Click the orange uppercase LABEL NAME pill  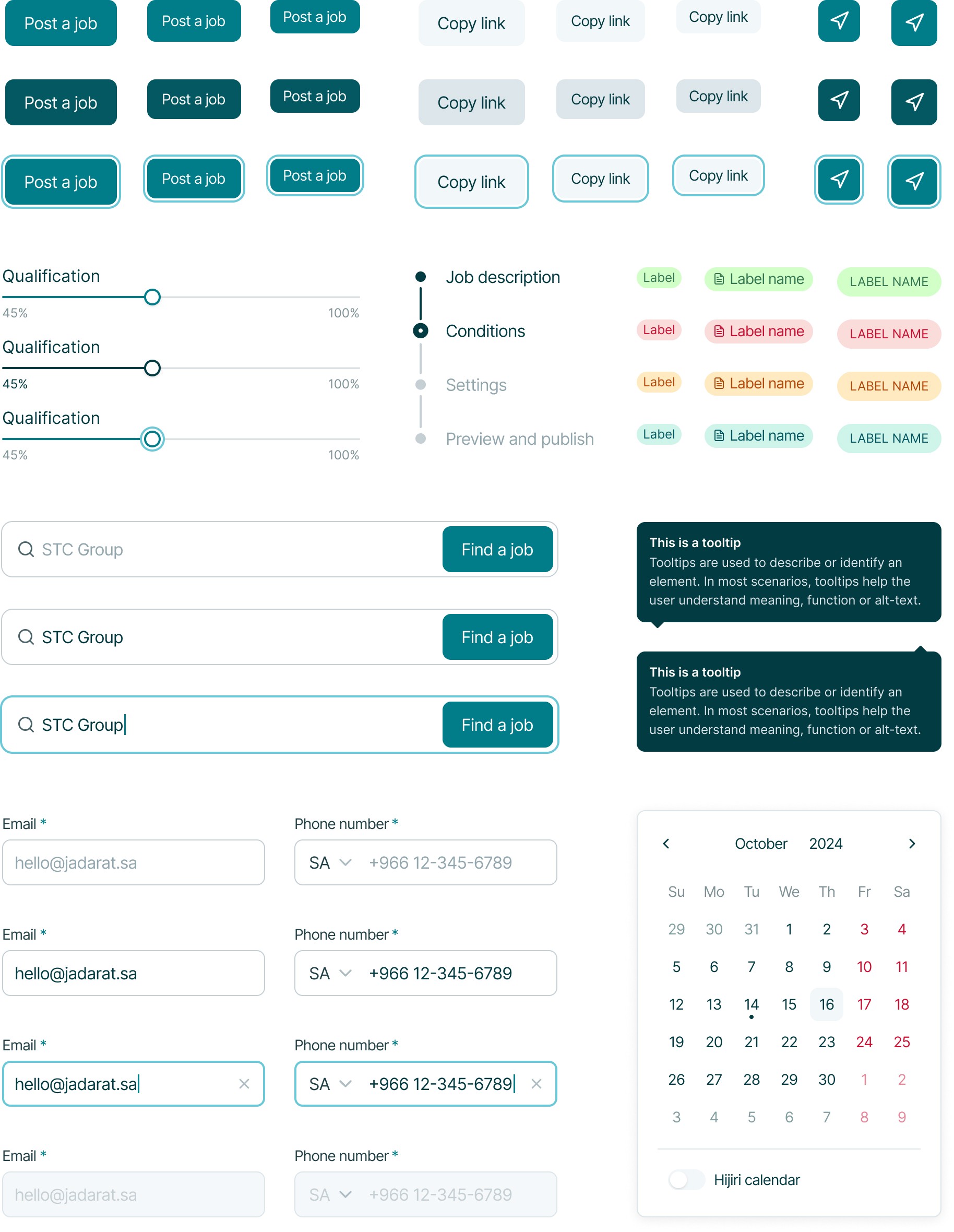point(889,386)
